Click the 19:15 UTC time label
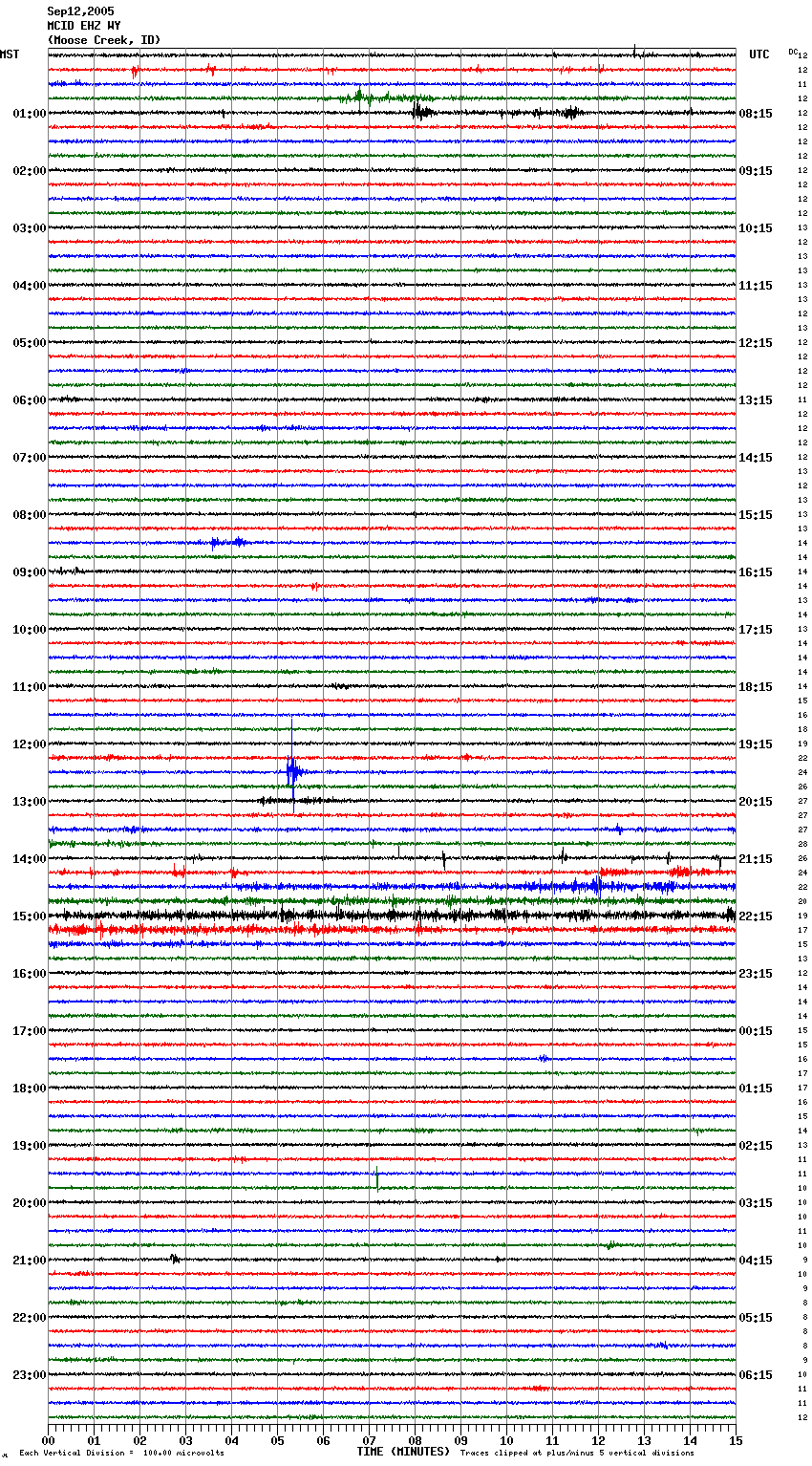Screen dimensions: 812x1466 click(x=756, y=744)
